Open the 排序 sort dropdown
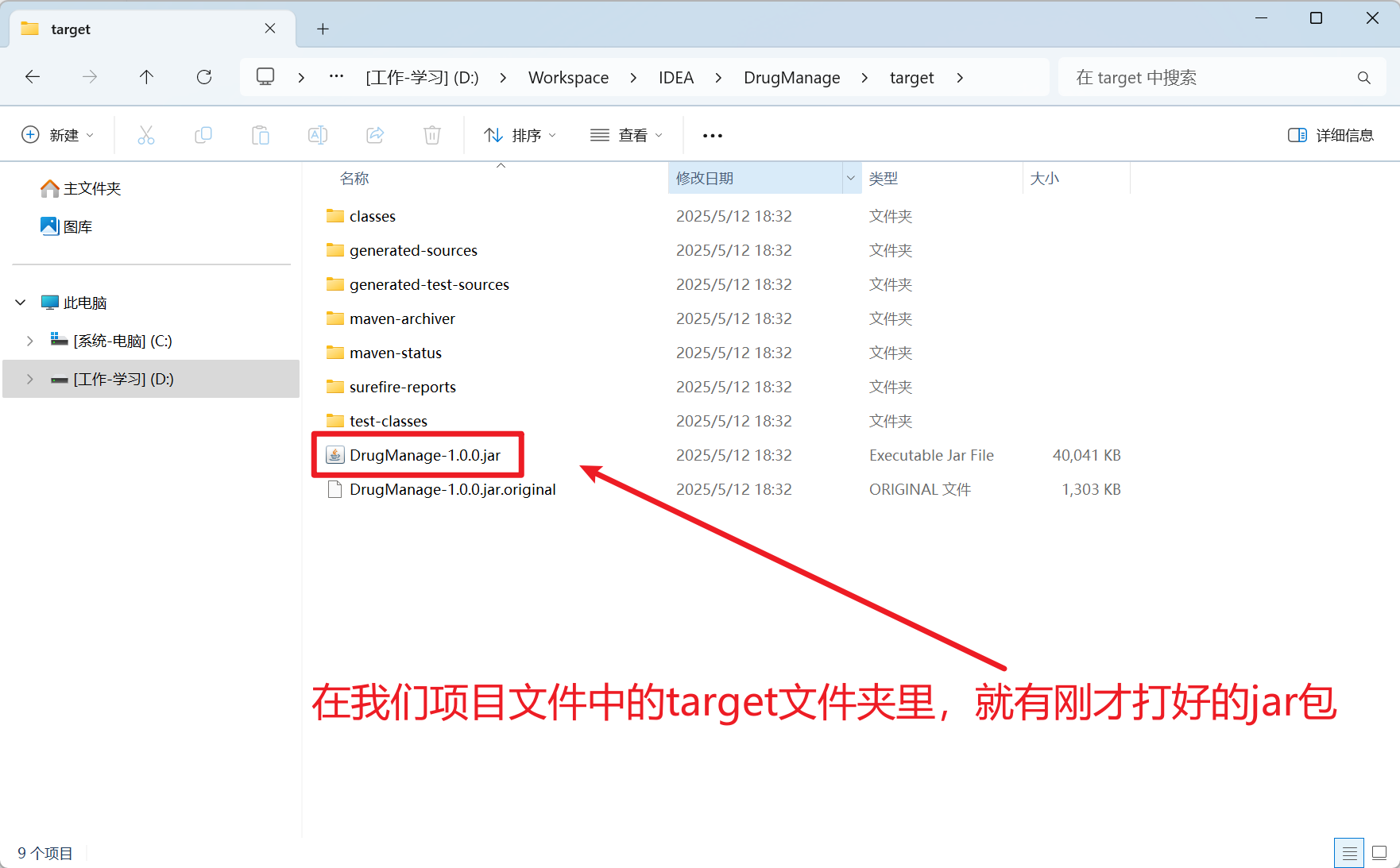 520,135
